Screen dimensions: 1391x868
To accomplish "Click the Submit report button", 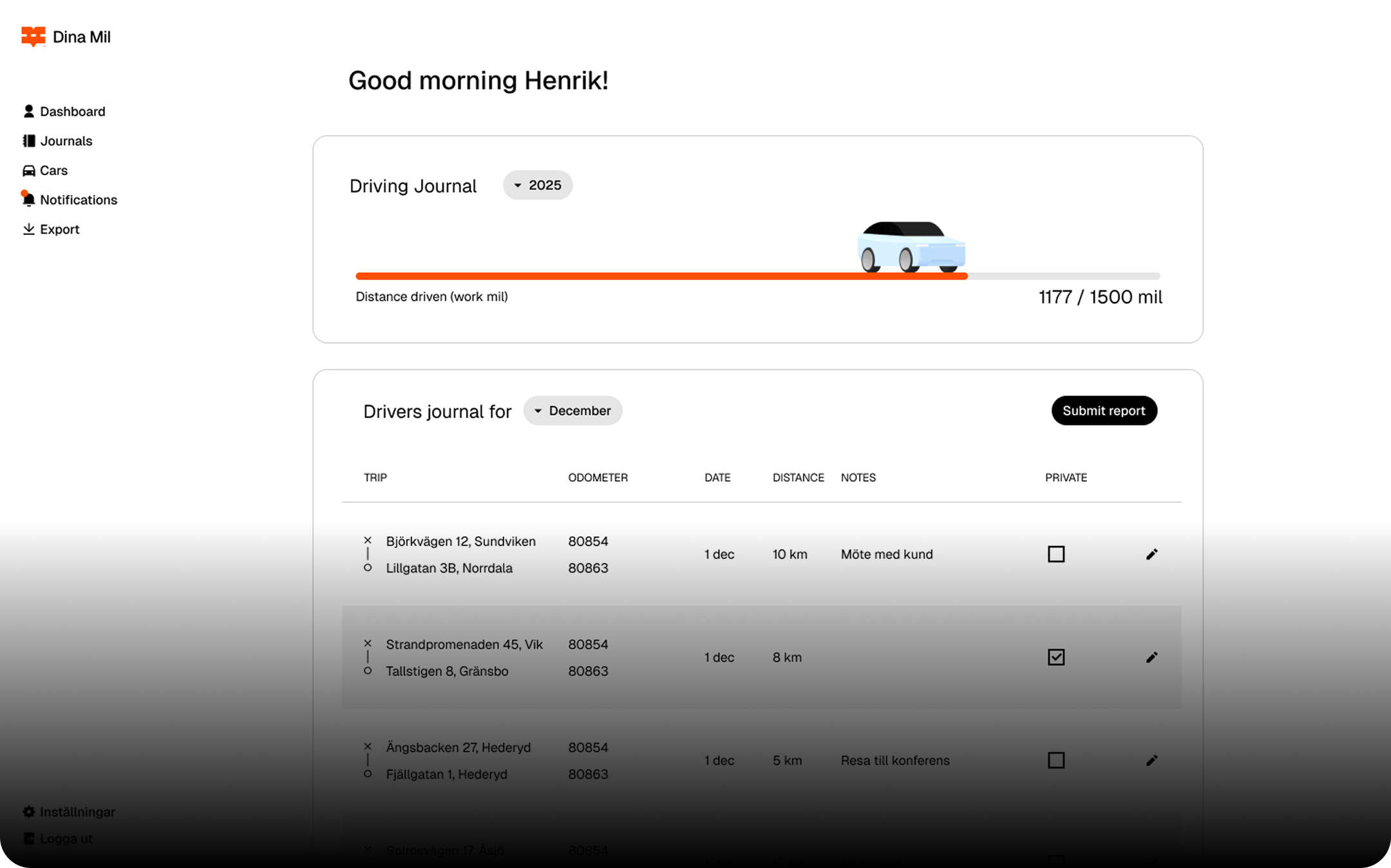I will tap(1104, 411).
